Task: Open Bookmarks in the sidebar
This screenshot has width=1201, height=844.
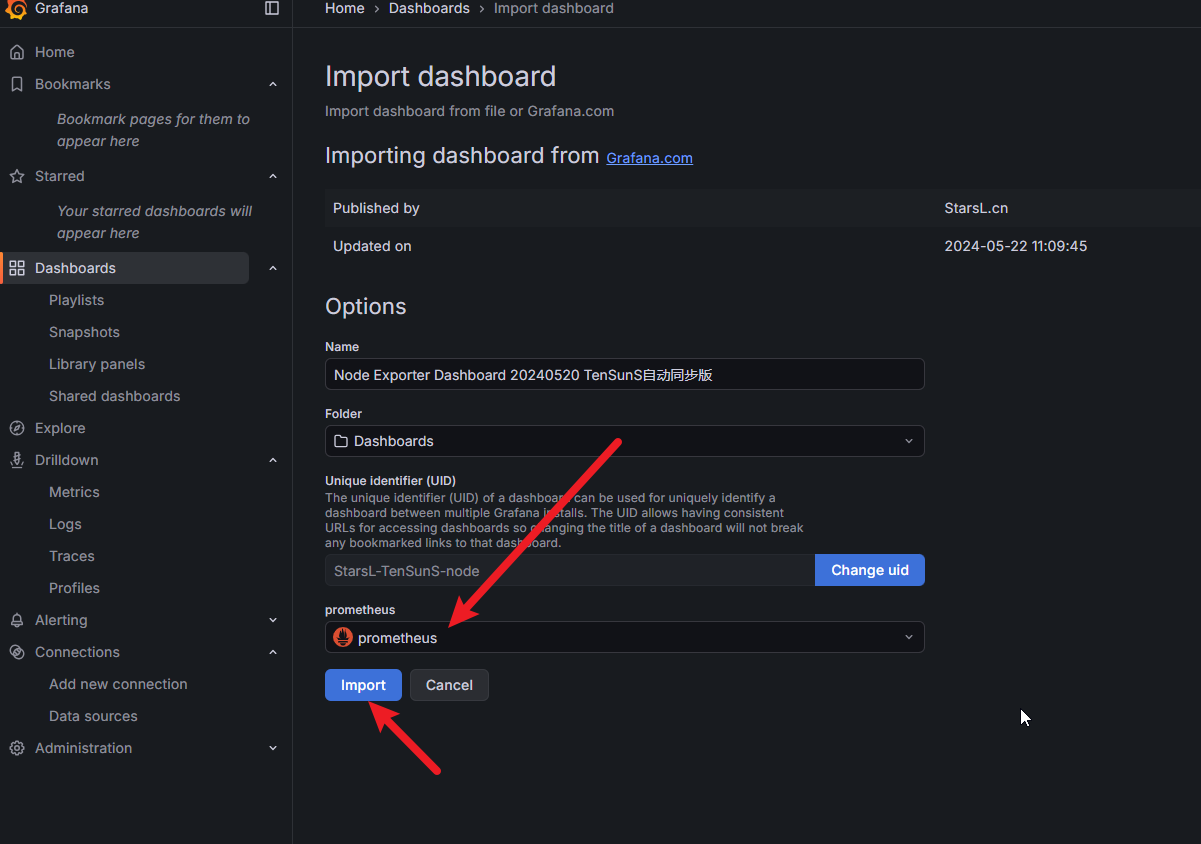Action: (73, 84)
